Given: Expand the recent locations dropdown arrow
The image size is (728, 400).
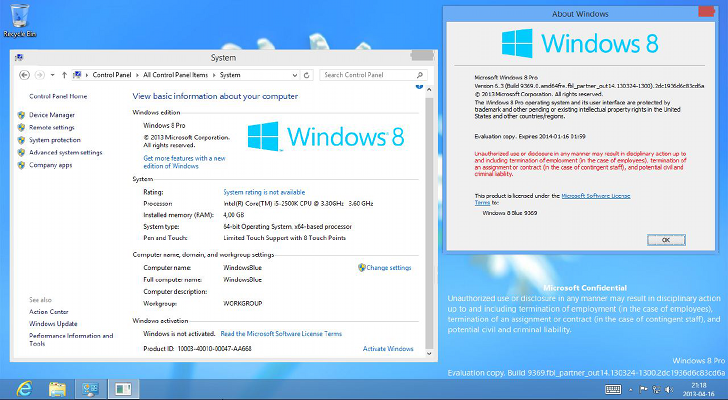Looking at the screenshot, I should click(x=51, y=75).
